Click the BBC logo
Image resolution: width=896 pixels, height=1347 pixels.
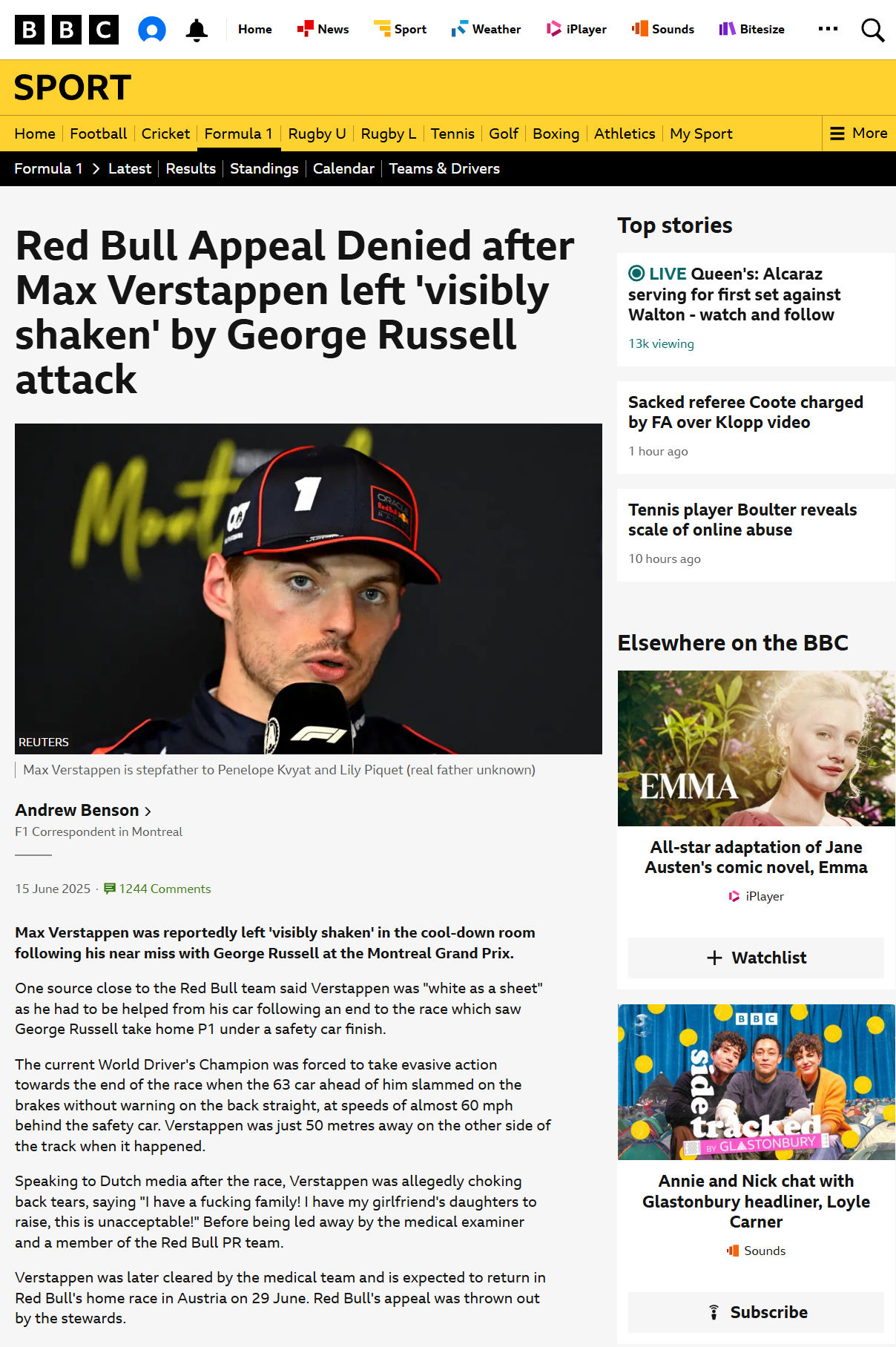(67, 30)
